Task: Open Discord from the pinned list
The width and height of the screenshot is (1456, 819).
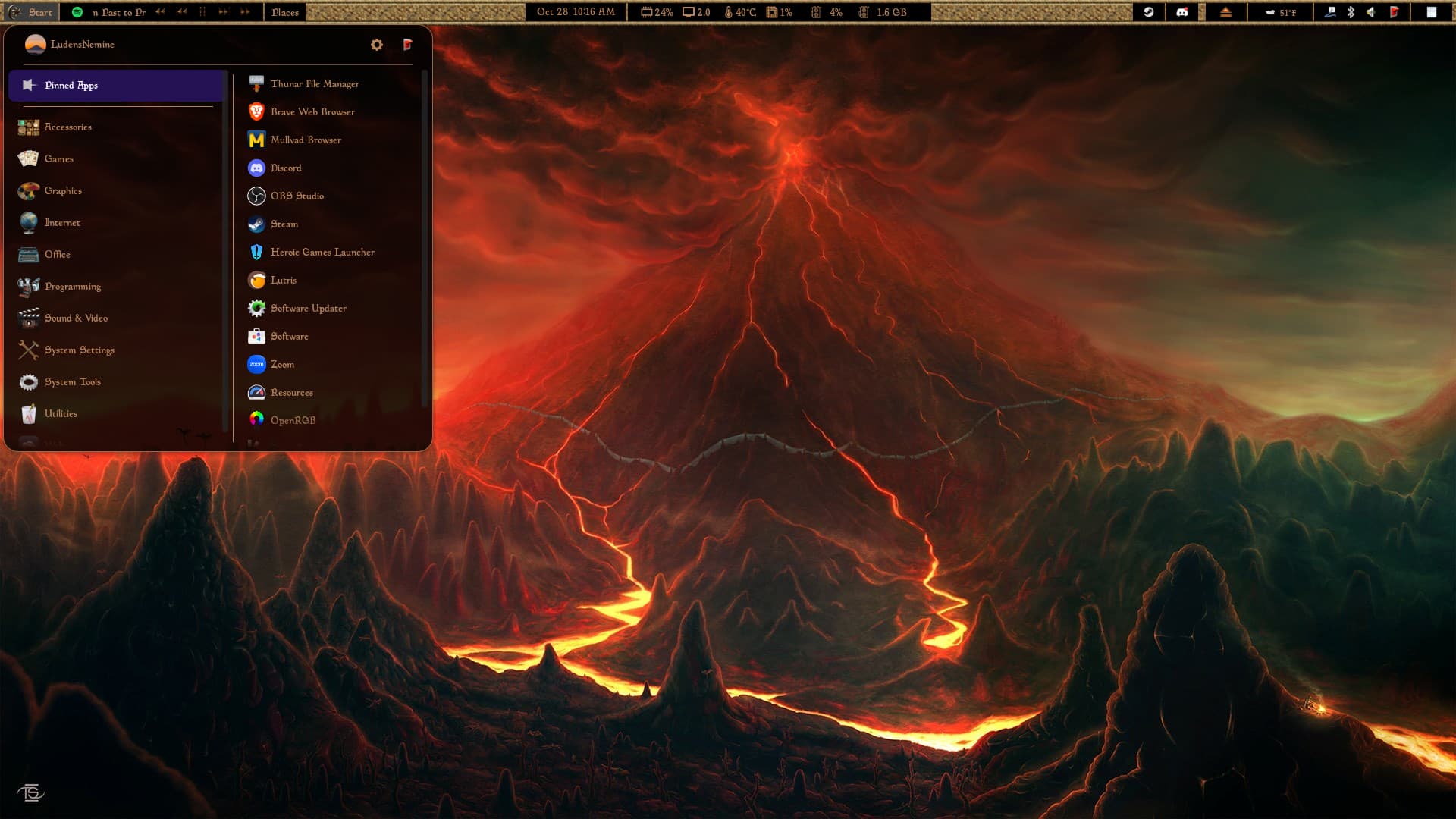Action: point(285,168)
